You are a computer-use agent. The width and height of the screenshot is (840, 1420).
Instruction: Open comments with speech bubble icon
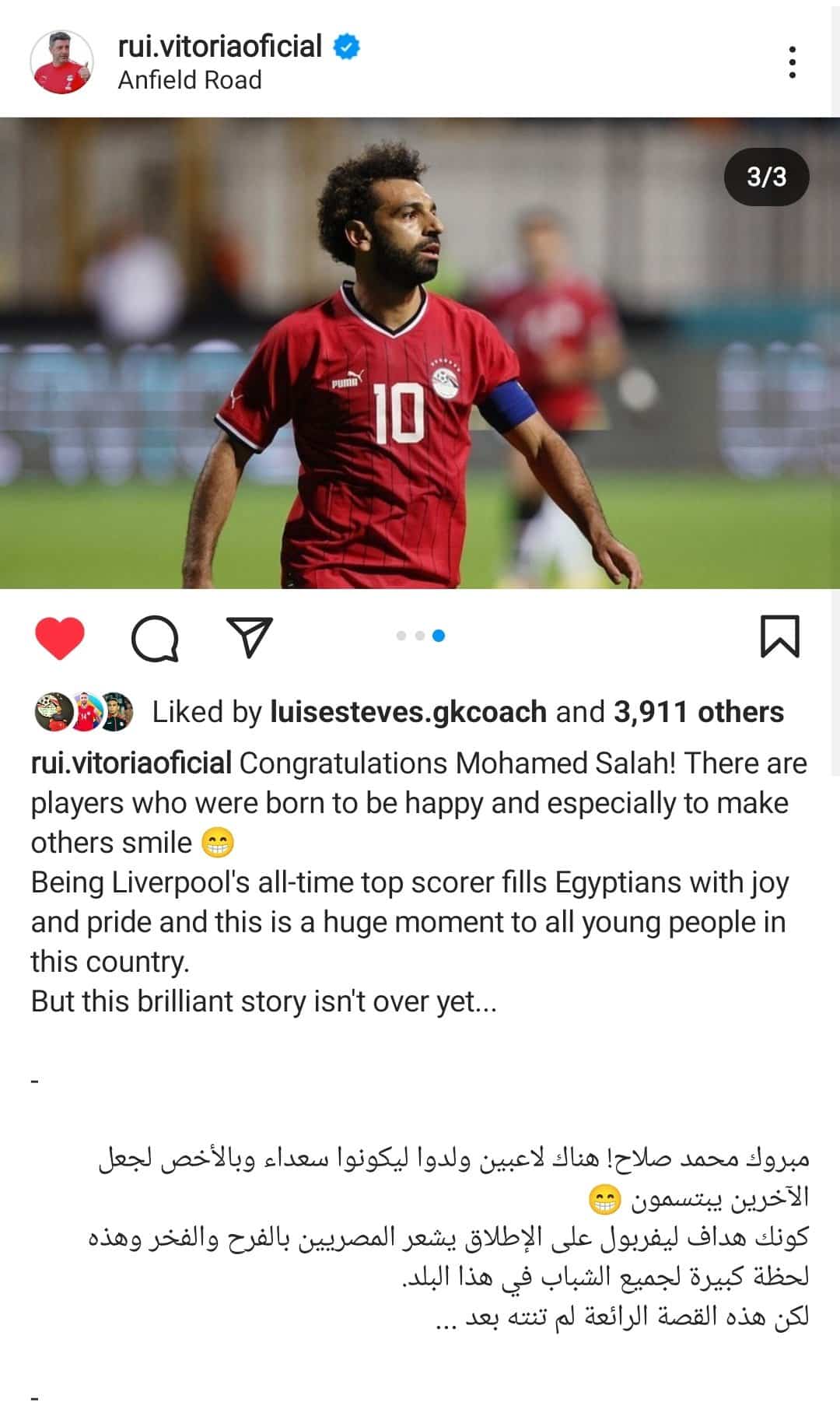tap(155, 638)
